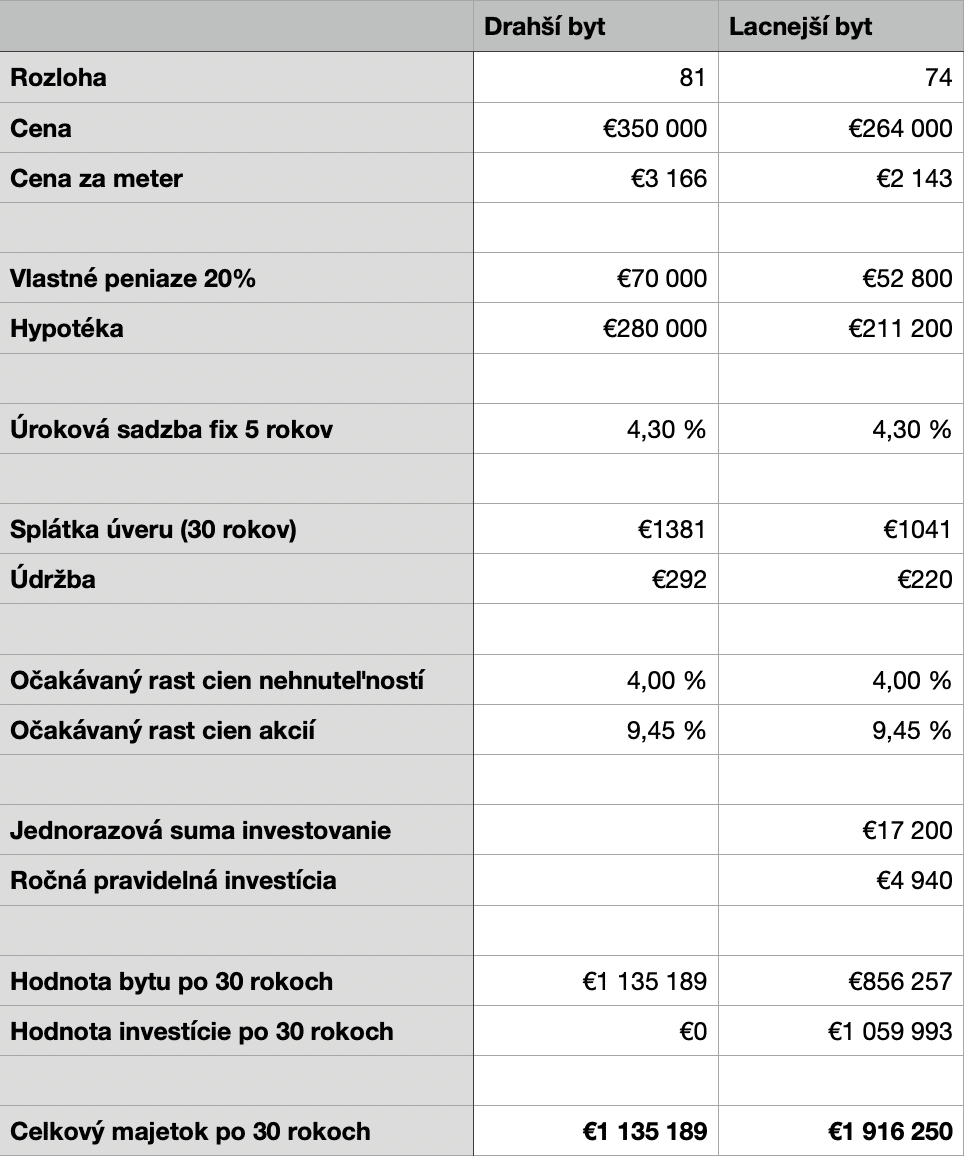The width and height of the screenshot is (964, 1156).
Task: Select the €1 059 993 investment value cell
Action: point(841,1031)
